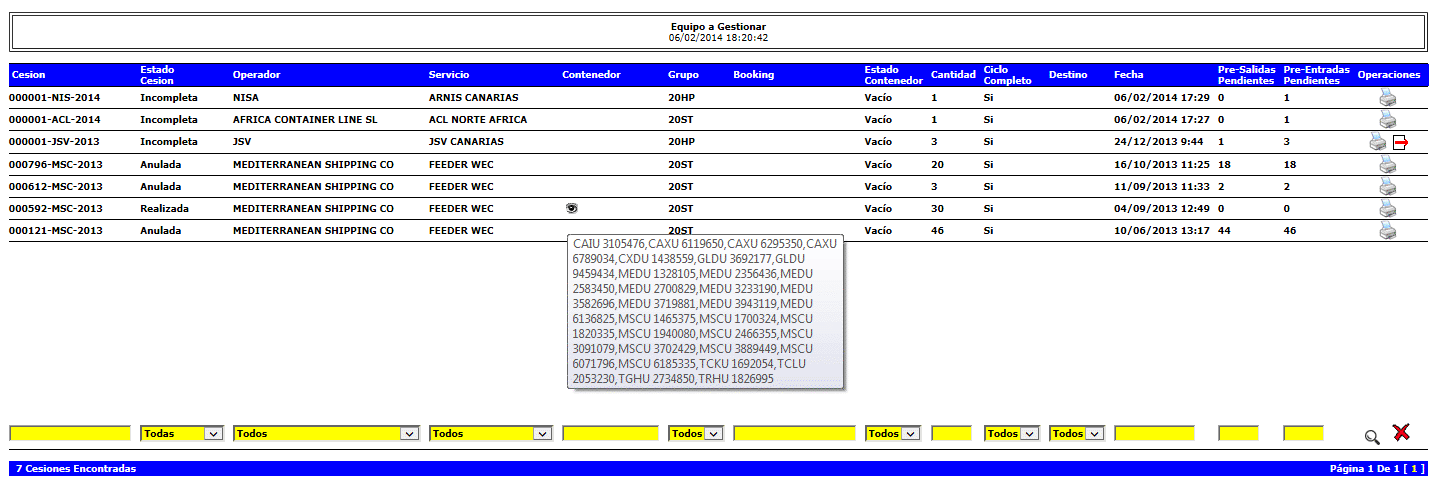
Task: Print cesion 000001-JSV-2013
Action: (x=1378, y=142)
